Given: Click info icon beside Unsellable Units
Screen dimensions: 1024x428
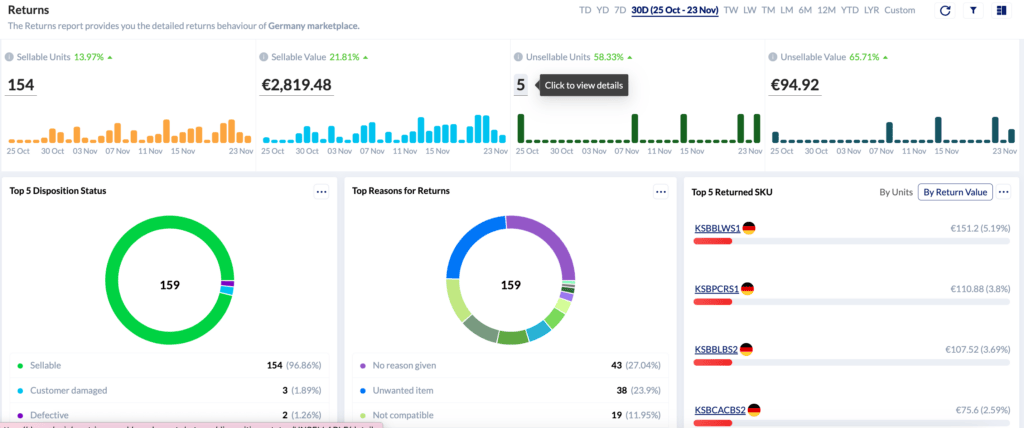Looking at the screenshot, I should click(519, 57).
